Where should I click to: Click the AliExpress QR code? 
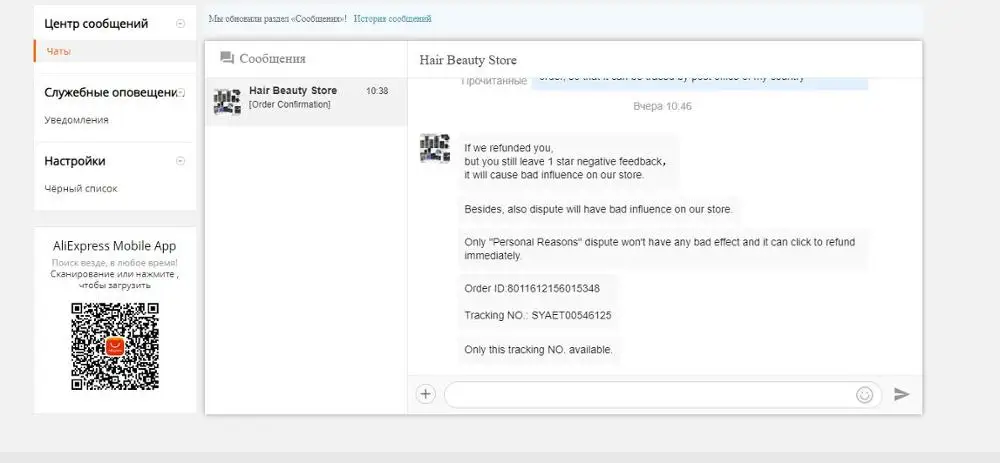[115, 346]
